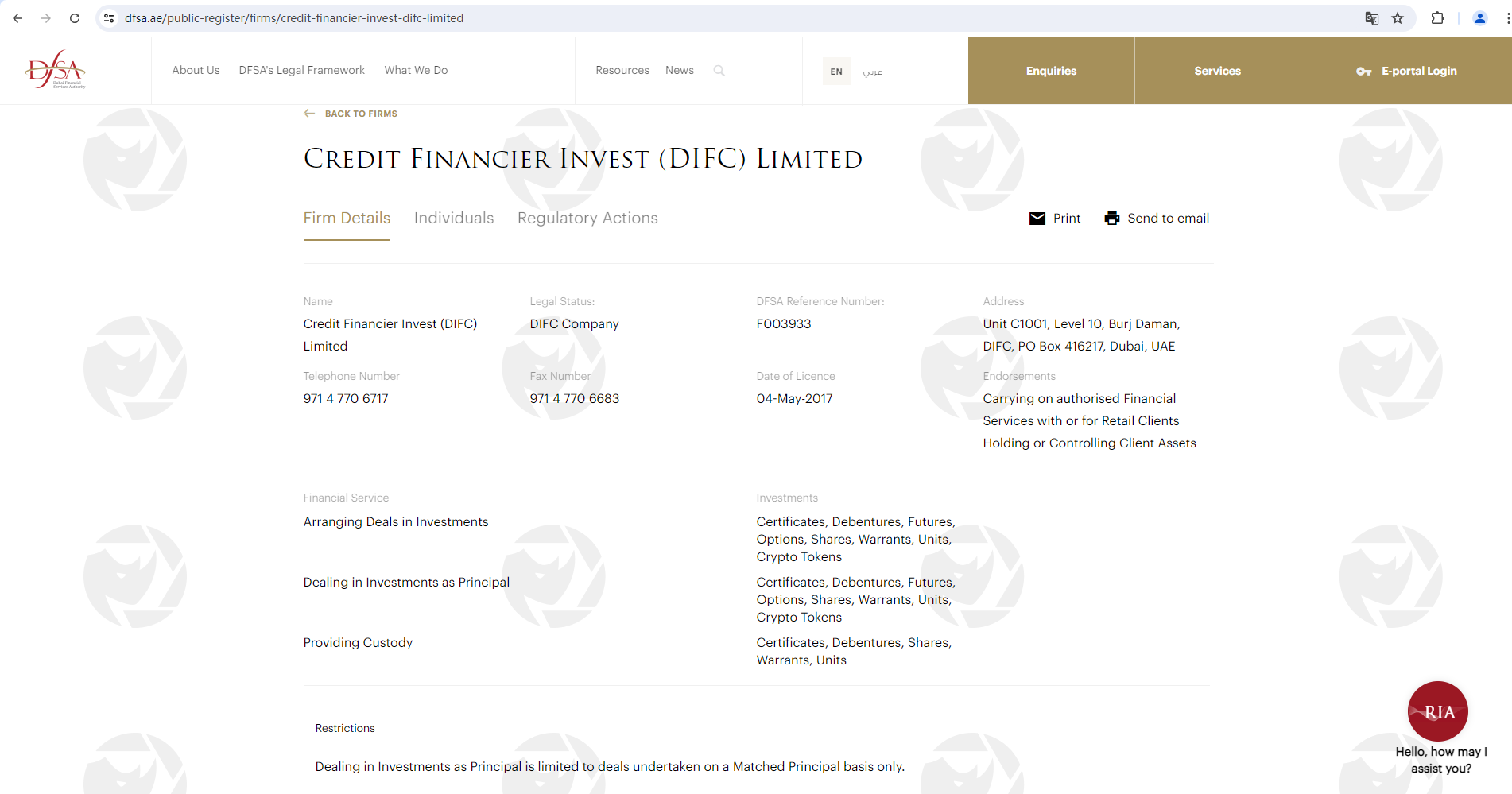Select the EN language option
The height and width of the screenshot is (794, 1512).
pos(836,72)
